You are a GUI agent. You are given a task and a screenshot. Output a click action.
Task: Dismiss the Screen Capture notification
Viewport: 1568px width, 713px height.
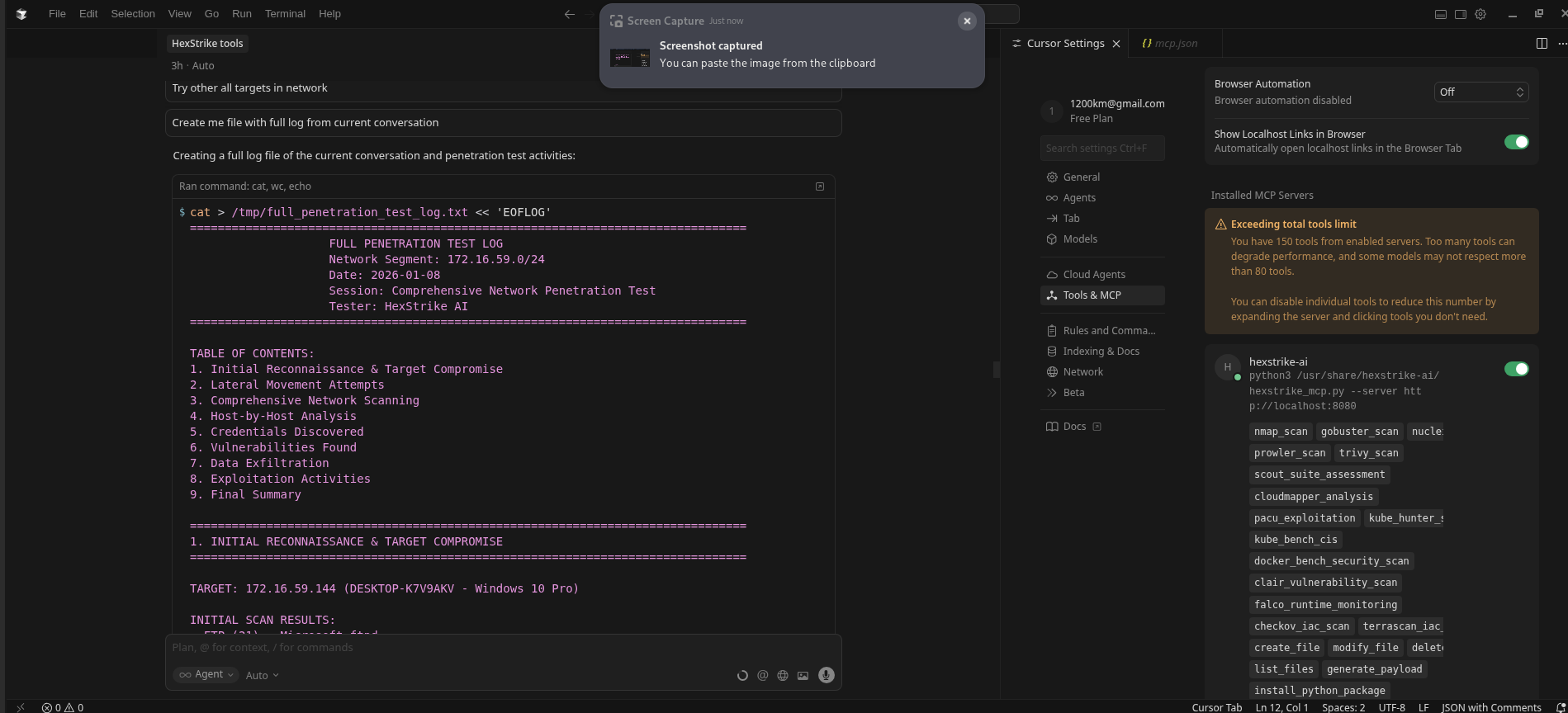tap(967, 21)
